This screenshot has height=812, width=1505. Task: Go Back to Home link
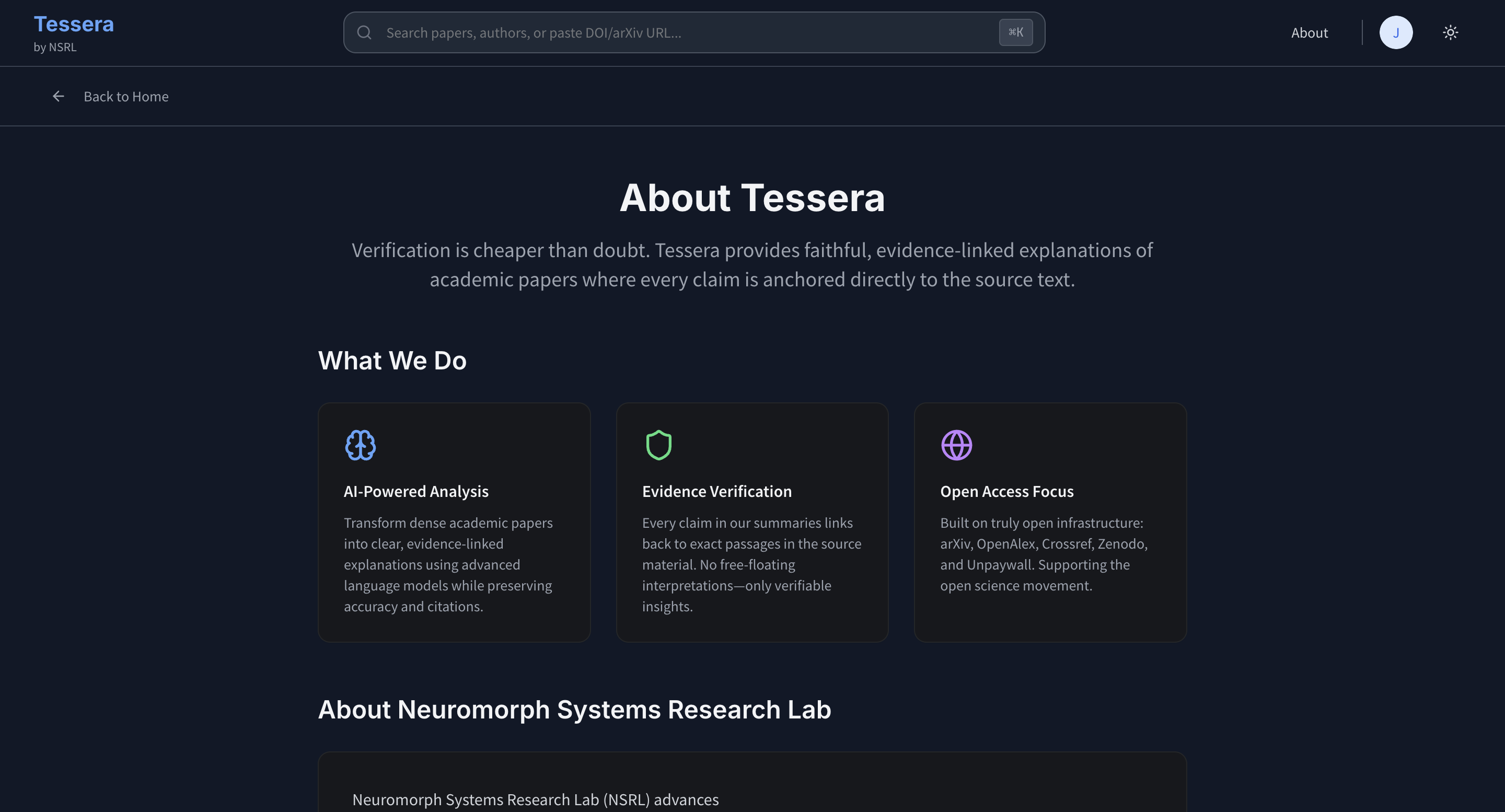point(126,97)
